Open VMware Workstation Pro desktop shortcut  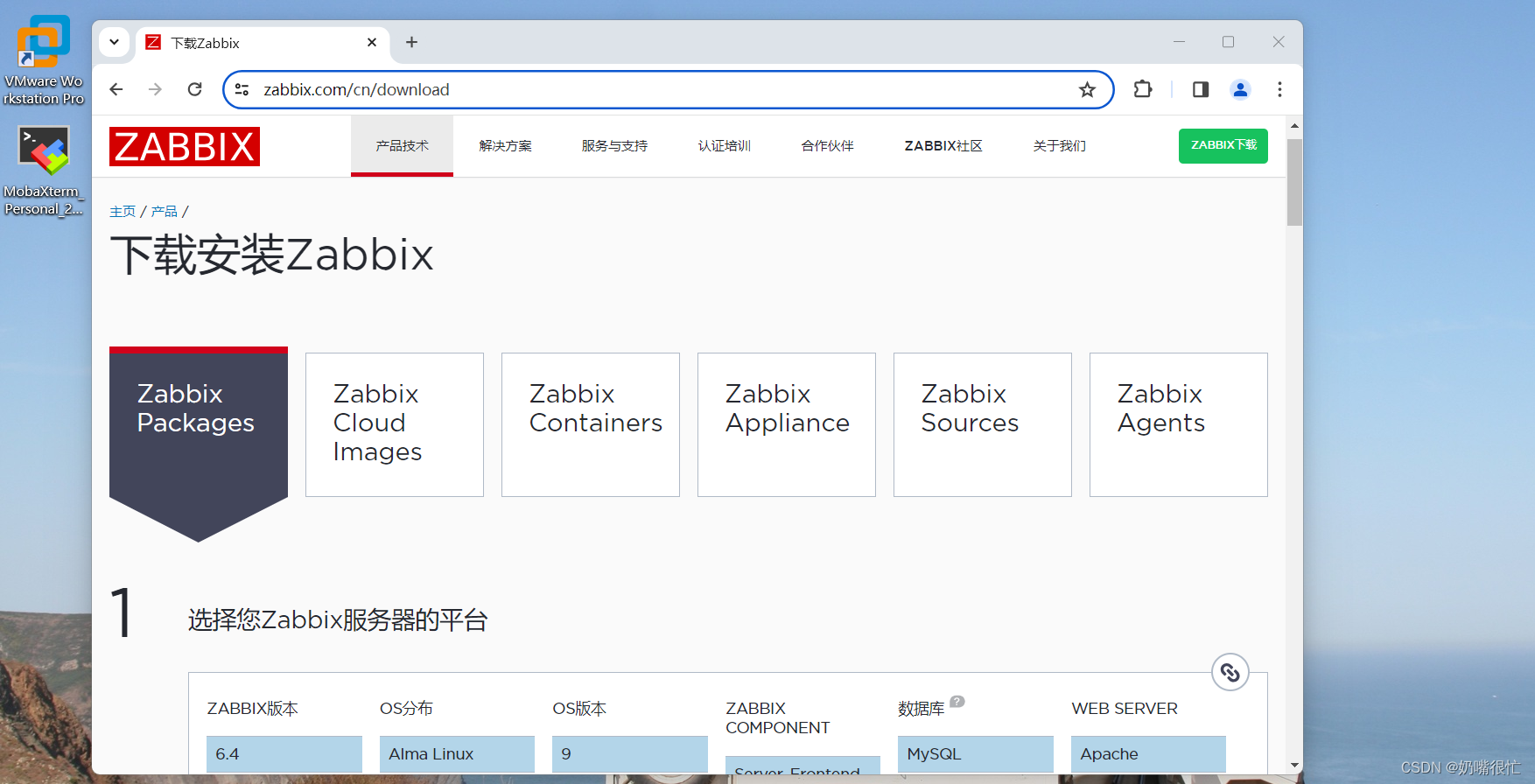coord(44,59)
